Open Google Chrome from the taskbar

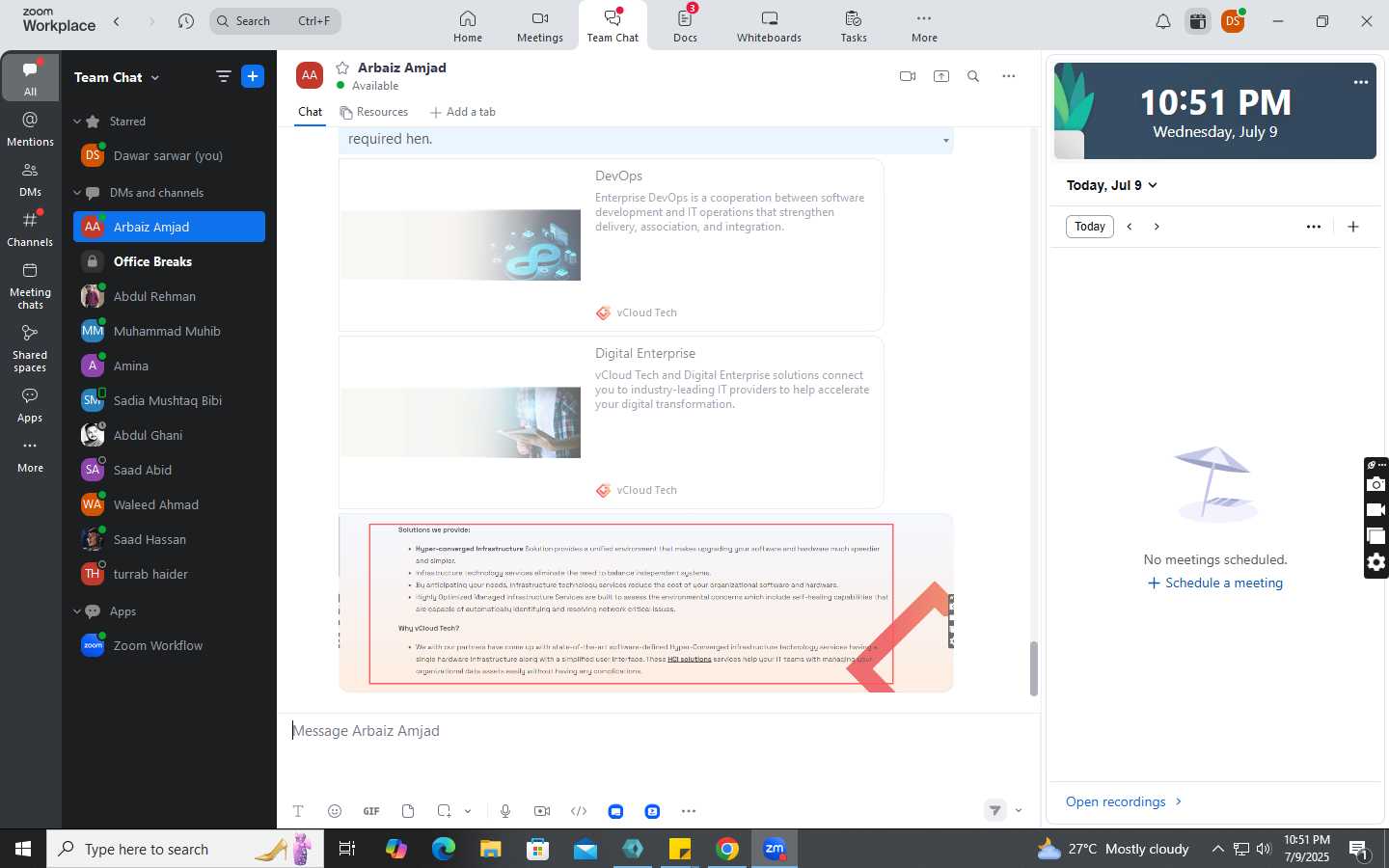(x=727, y=849)
